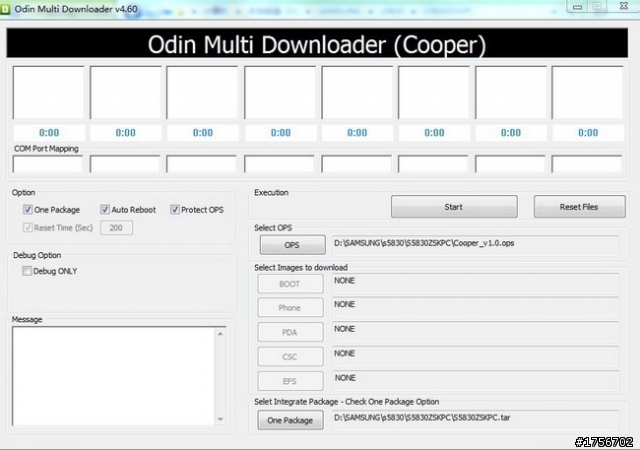This screenshot has width=640, height=450.
Task: Toggle the Protect OPS checkbox
Action: tap(175, 210)
